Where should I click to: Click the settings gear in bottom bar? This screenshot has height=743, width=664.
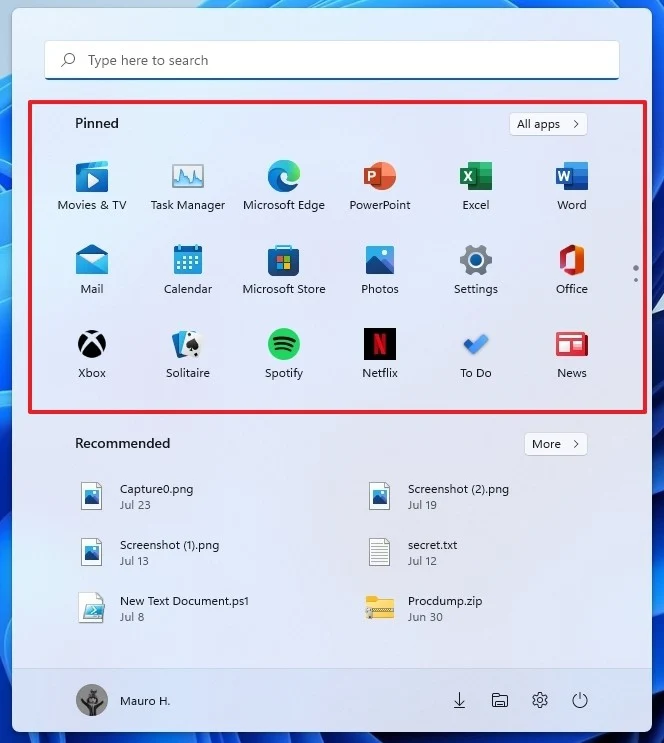pyautogui.click(x=540, y=700)
